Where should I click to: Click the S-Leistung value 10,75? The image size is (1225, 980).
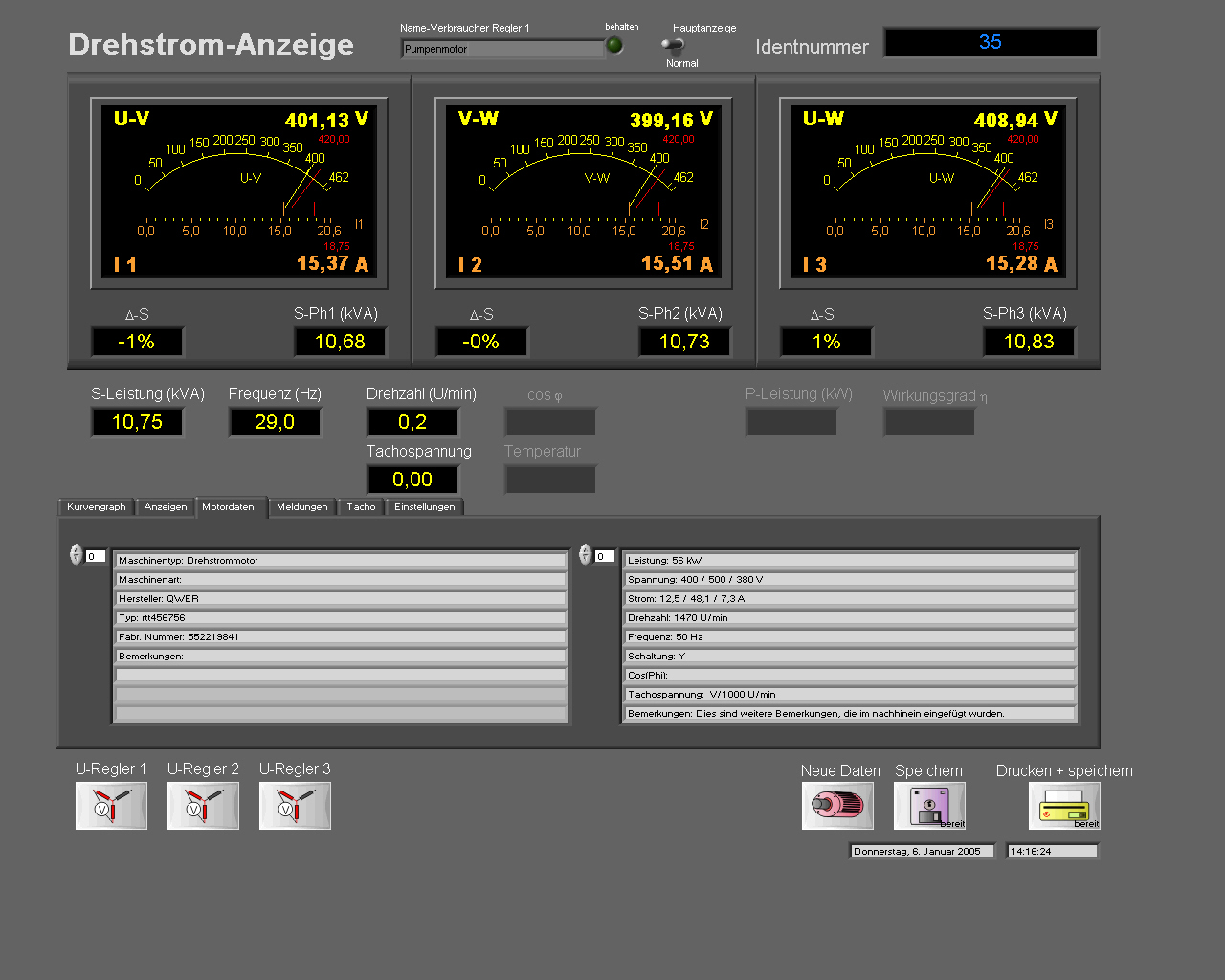tap(137, 422)
